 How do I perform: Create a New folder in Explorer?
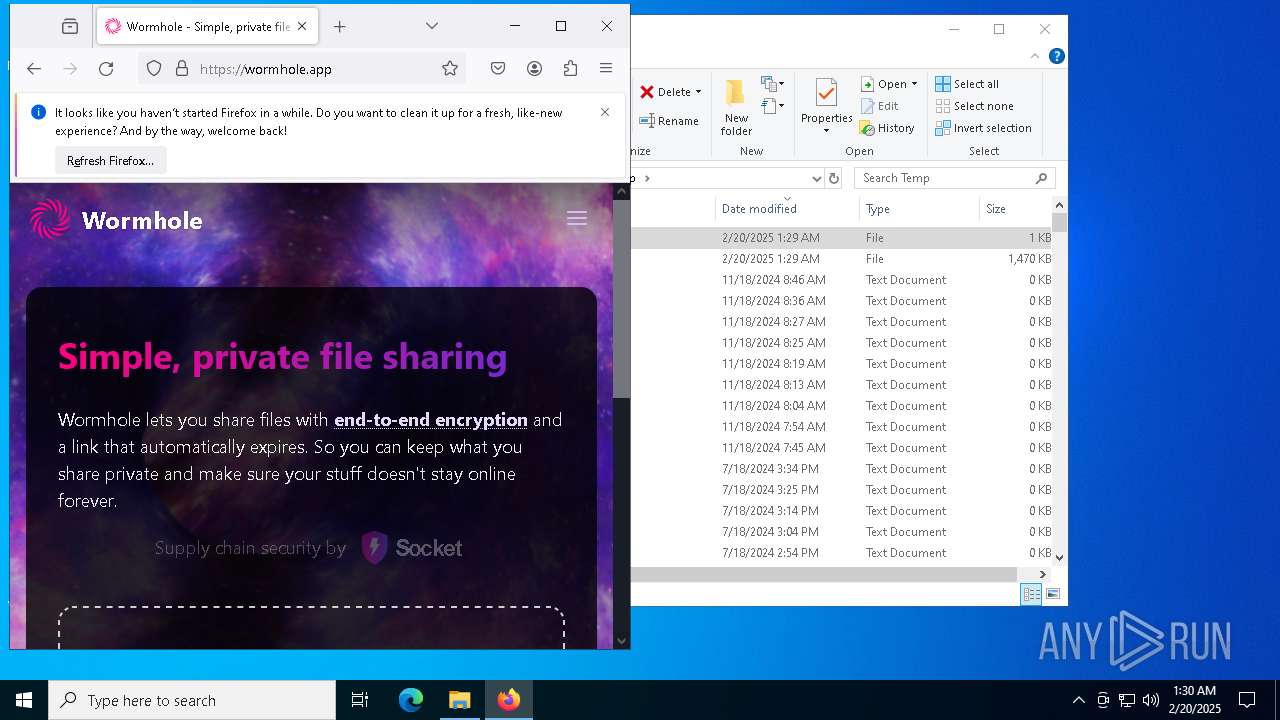click(736, 107)
